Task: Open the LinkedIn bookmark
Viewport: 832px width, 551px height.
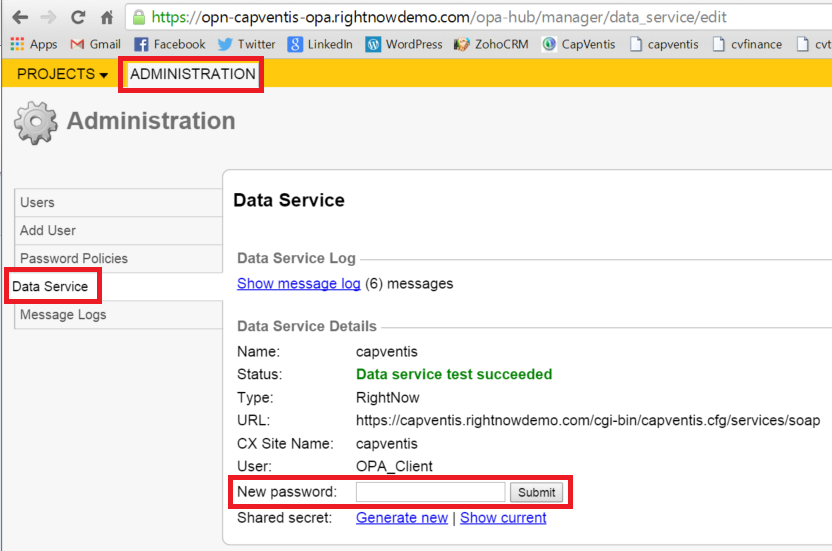Action: pos(320,44)
